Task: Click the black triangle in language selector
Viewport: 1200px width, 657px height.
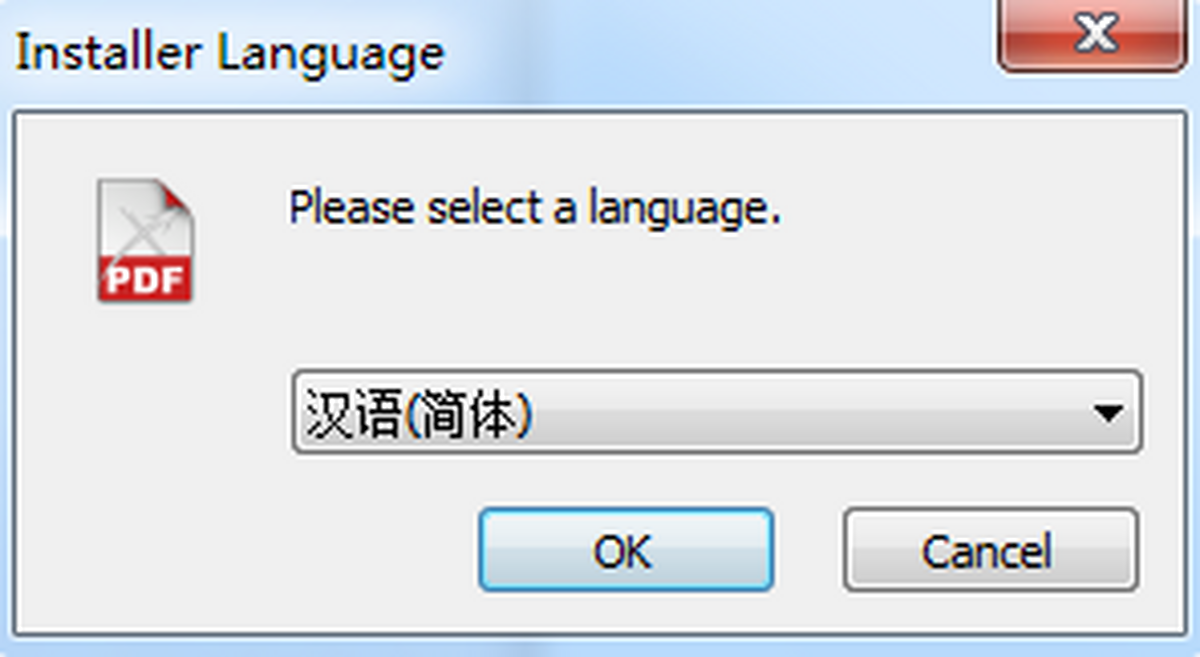Action: click(1107, 412)
